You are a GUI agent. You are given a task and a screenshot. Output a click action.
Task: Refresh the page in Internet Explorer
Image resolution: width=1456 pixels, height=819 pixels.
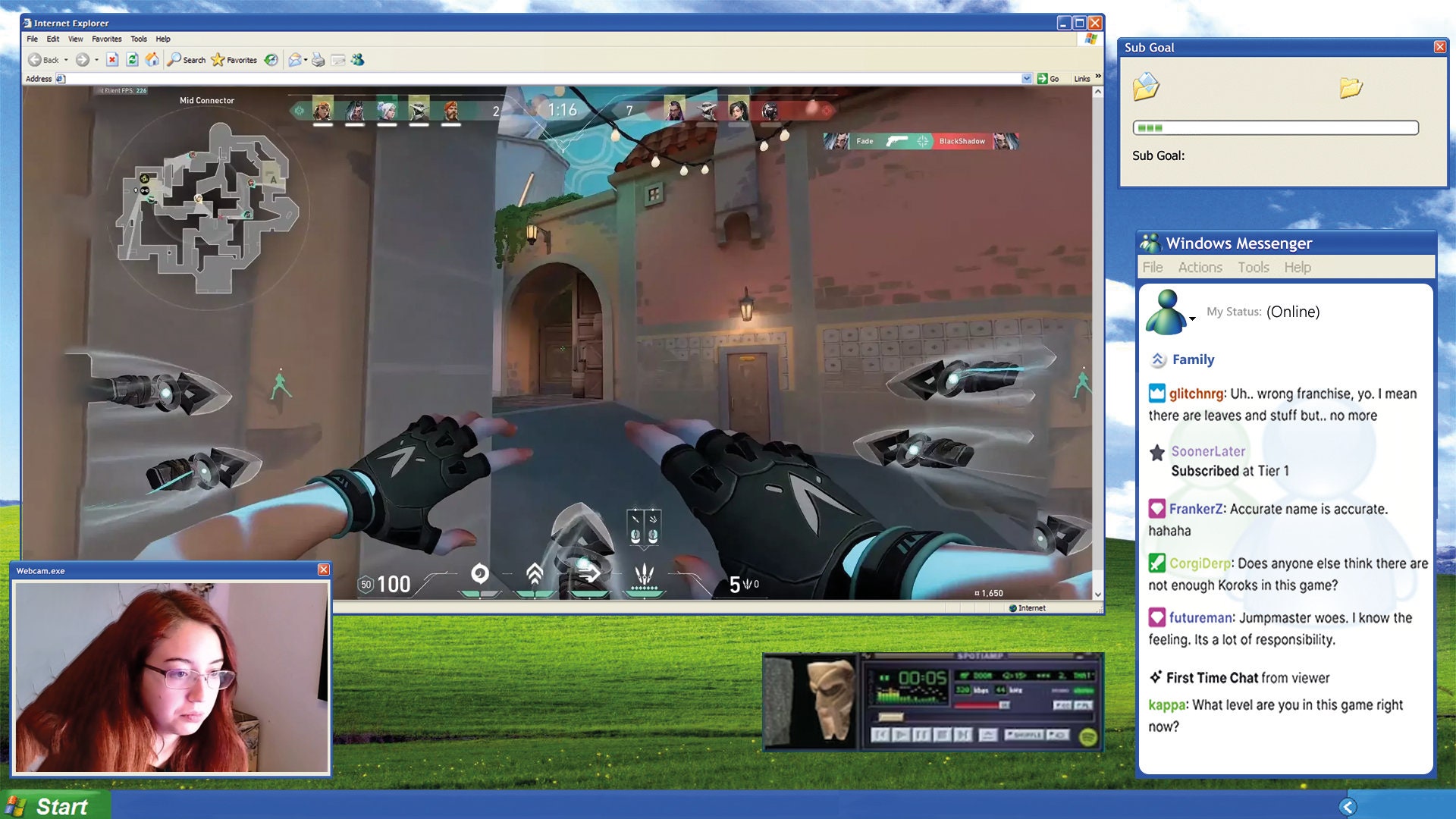pos(131,59)
